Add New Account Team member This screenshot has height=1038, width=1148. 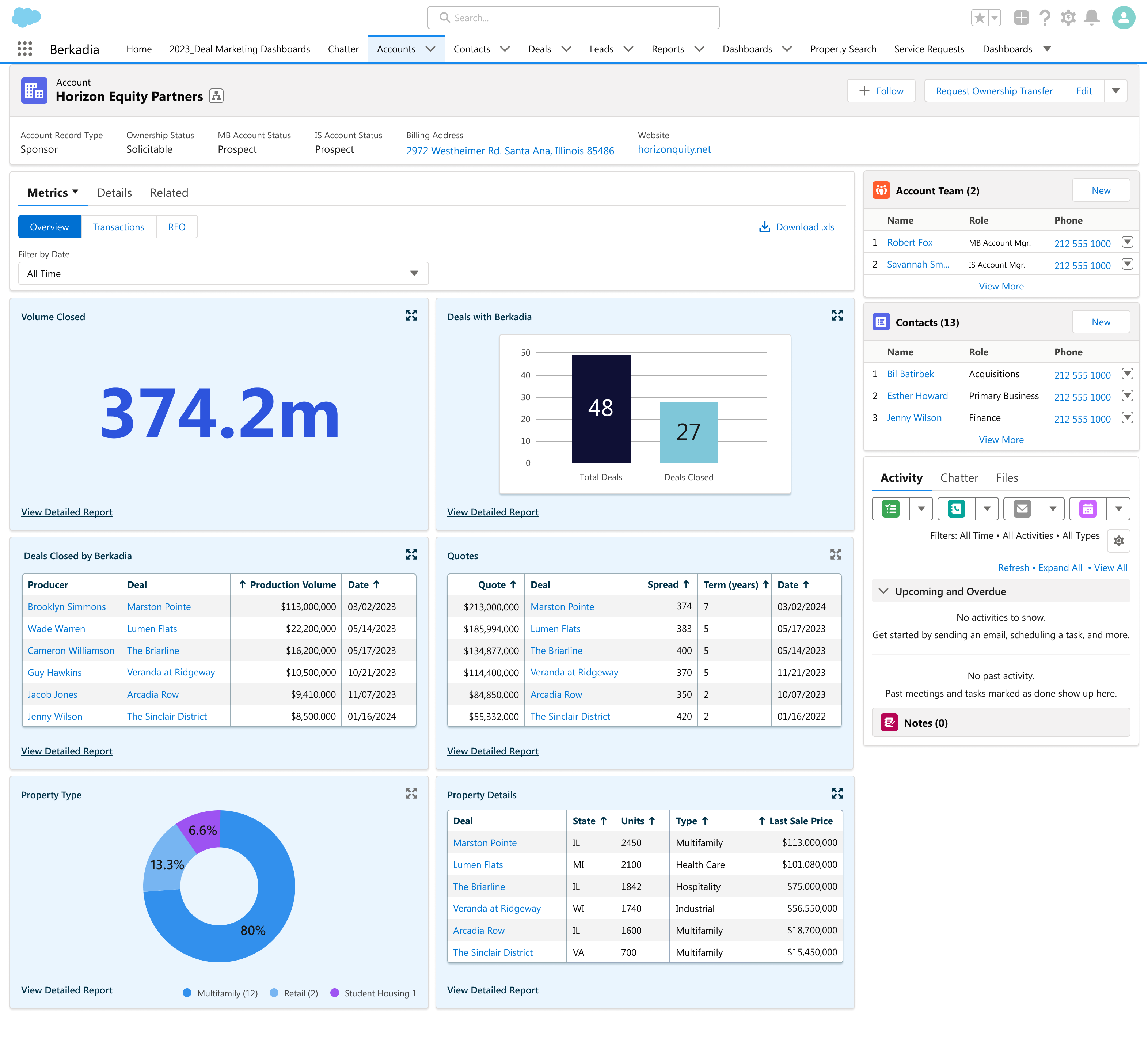coord(1101,190)
